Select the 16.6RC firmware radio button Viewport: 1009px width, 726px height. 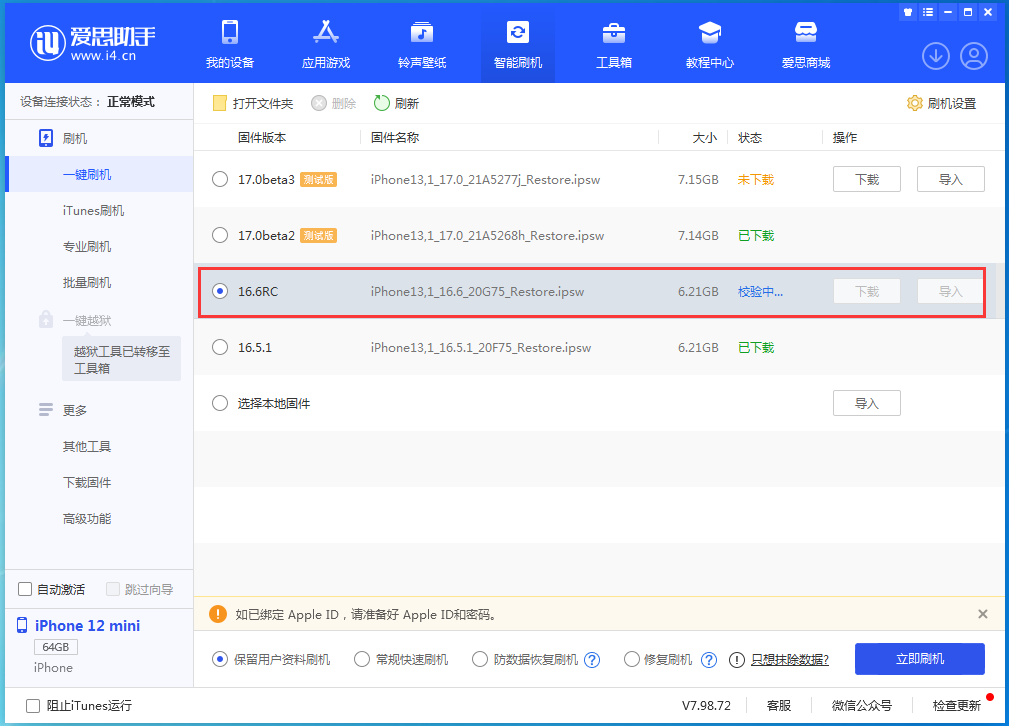click(220, 291)
